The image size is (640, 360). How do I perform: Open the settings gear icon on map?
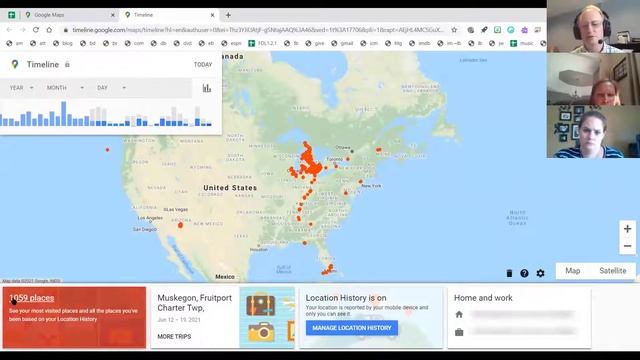click(x=540, y=273)
